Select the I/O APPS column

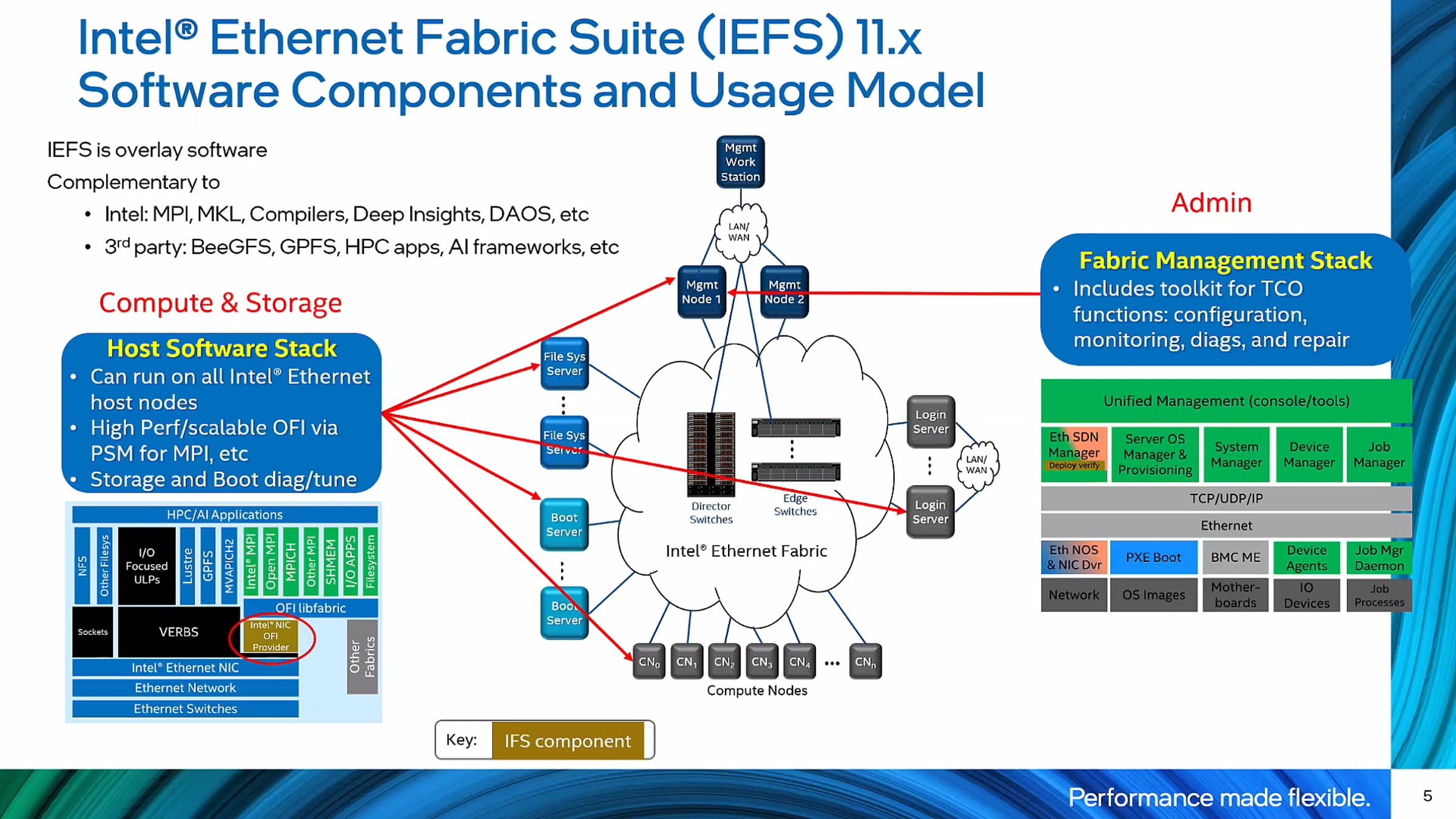[x=351, y=561]
